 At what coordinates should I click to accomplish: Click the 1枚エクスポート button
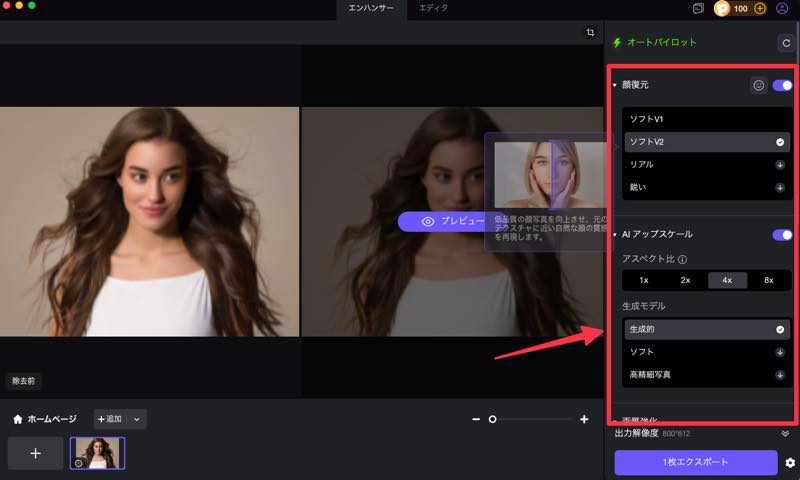click(x=695, y=463)
